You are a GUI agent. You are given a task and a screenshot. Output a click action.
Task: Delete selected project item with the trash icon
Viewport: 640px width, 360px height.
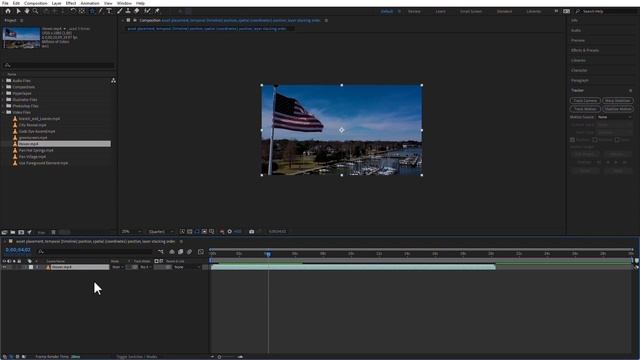point(53,232)
